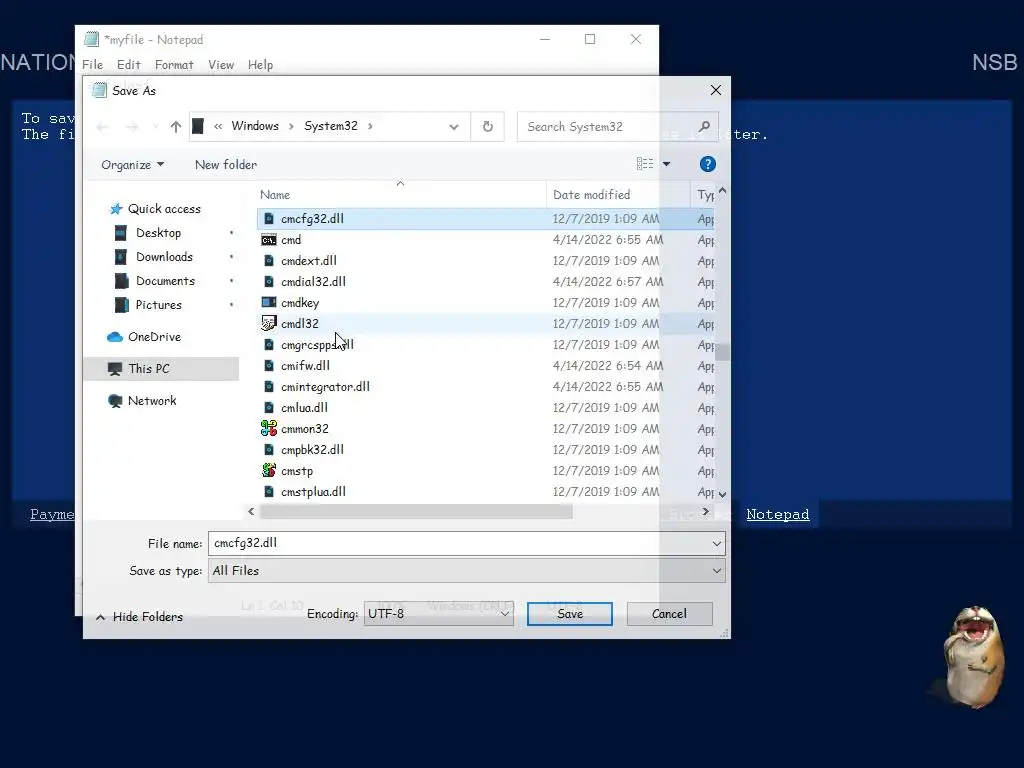Open the Organize dropdown menu
The width and height of the screenshot is (1024, 768).
point(132,165)
